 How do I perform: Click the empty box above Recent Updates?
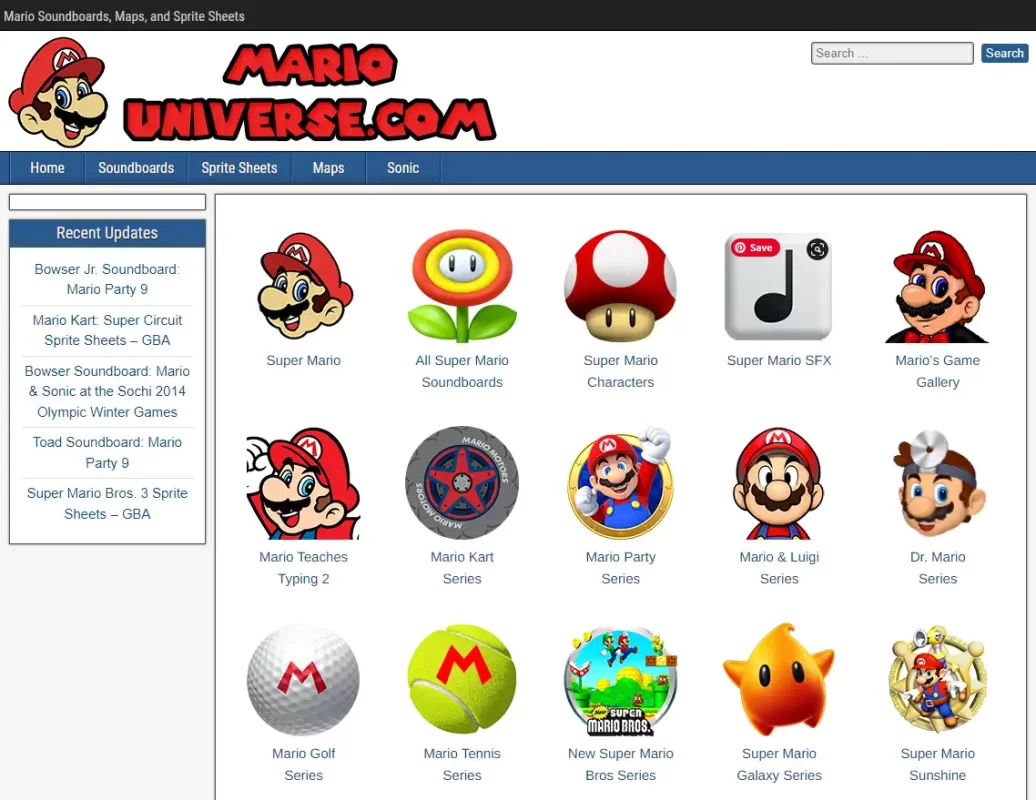point(107,202)
